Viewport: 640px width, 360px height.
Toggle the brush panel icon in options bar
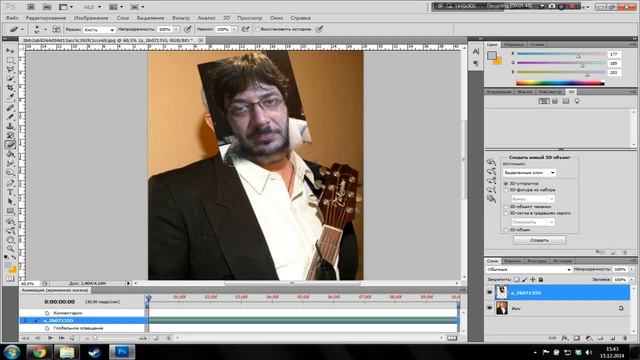point(56,29)
